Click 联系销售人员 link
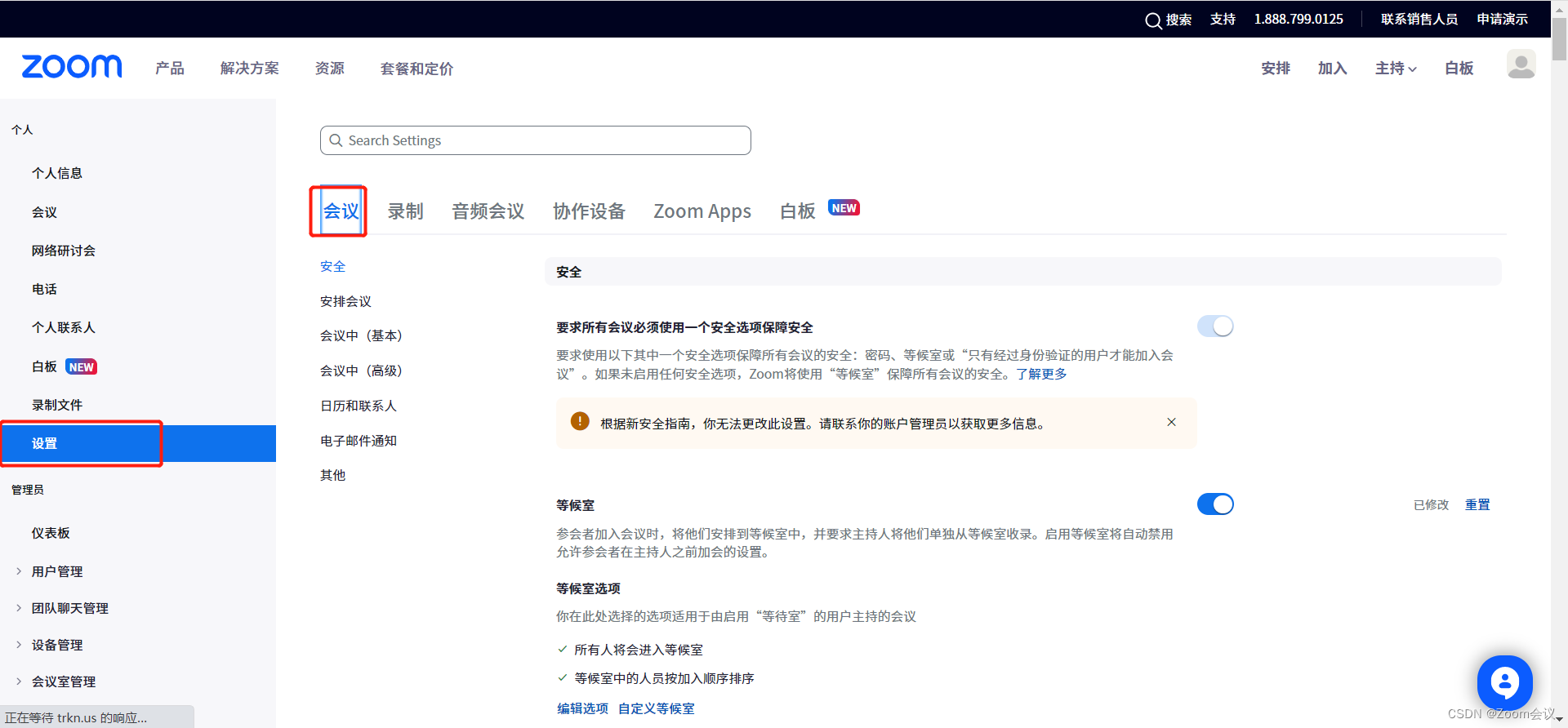Image resolution: width=1568 pixels, height=728 pixels. click(x=1419, y=20)
